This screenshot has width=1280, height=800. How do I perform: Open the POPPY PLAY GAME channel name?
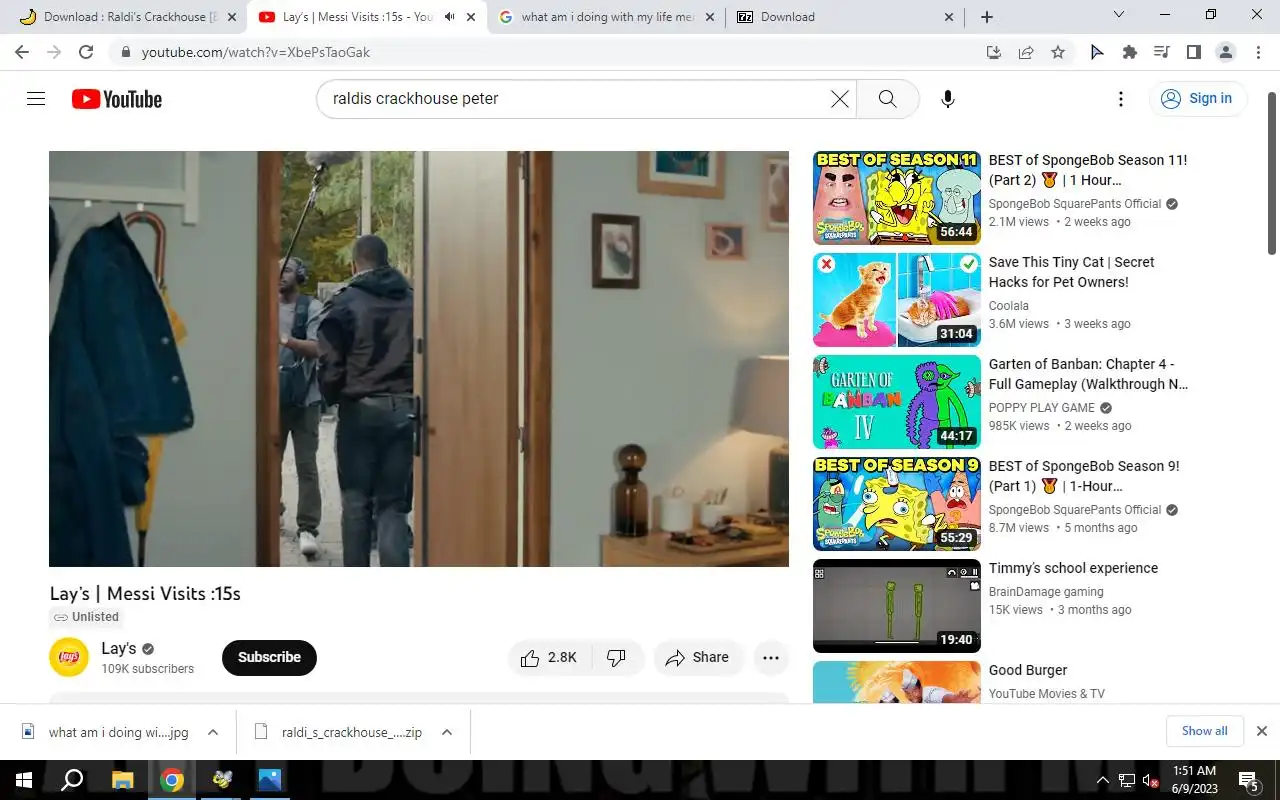click(x=1042, y=408)
